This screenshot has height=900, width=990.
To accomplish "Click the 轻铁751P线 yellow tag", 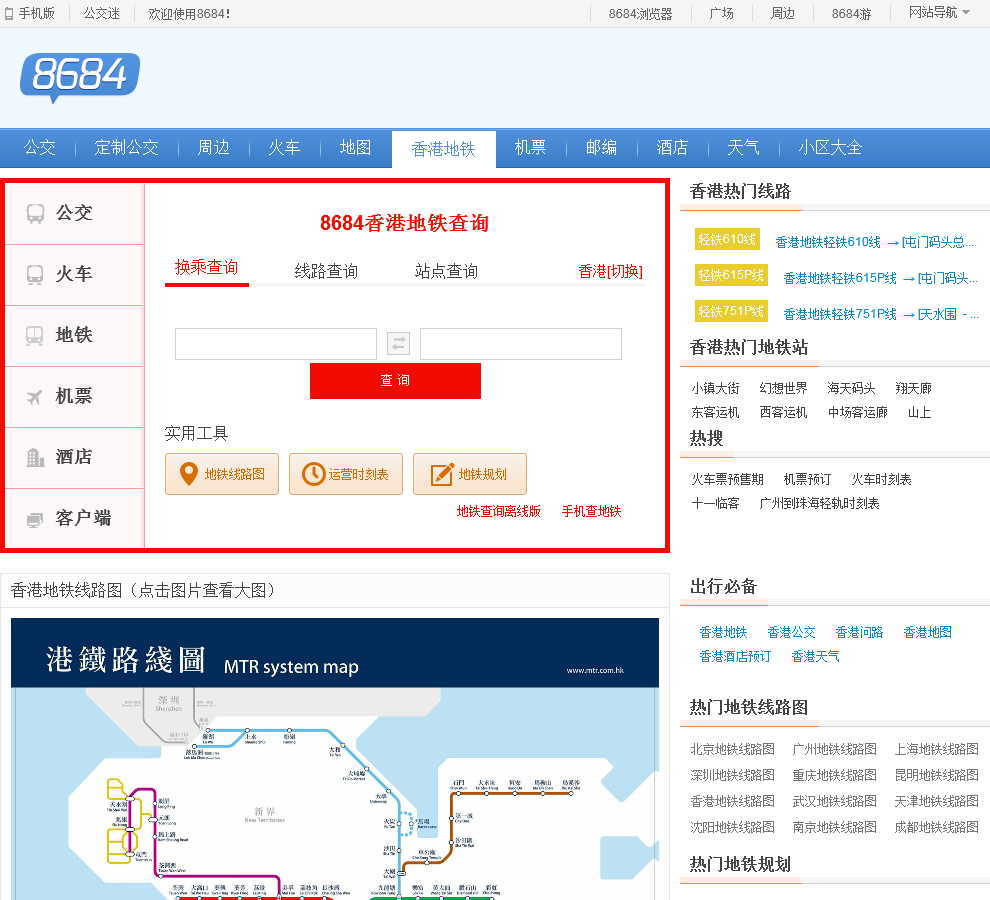I will 731,311.
